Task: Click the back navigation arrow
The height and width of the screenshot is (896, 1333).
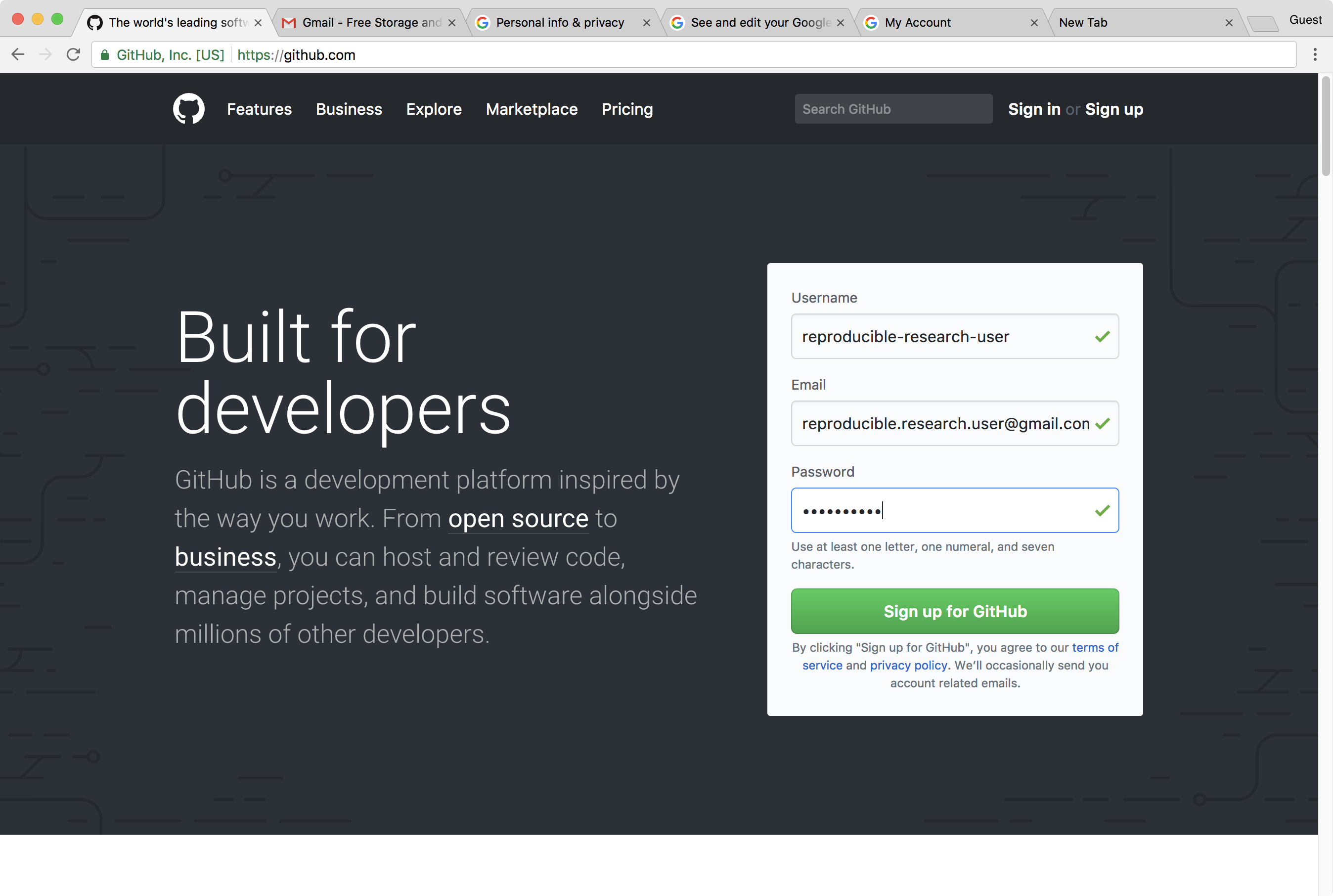Action: coord(18,55)
